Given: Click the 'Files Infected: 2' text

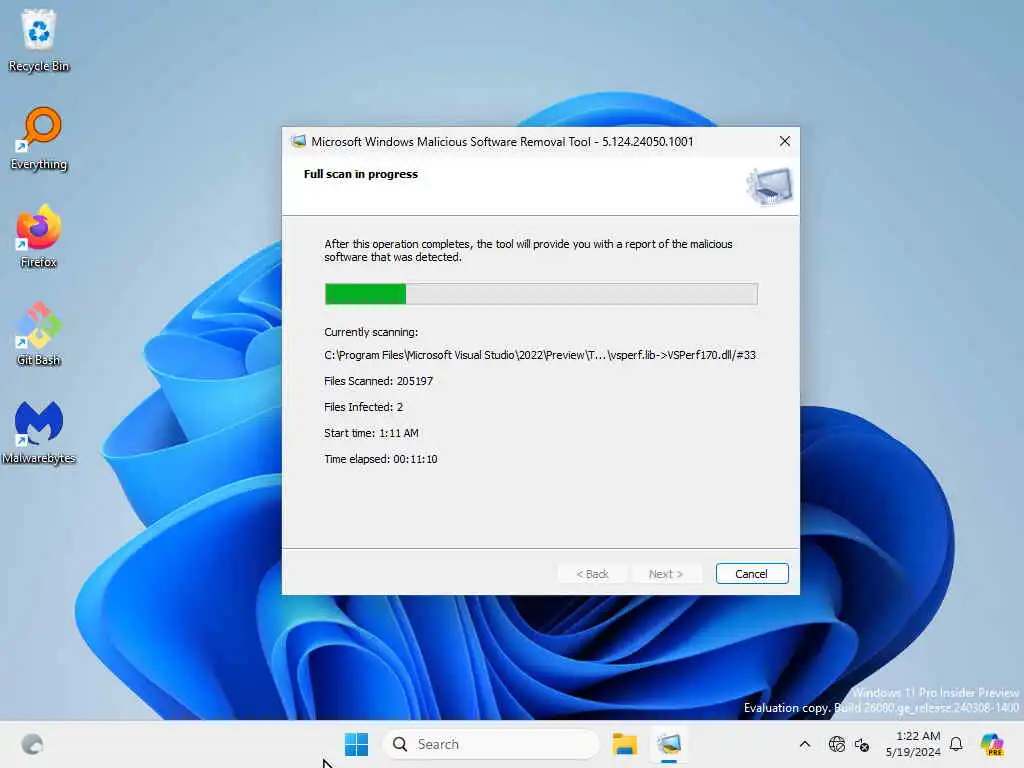Looking at the screenshot, I should point(363,407).
